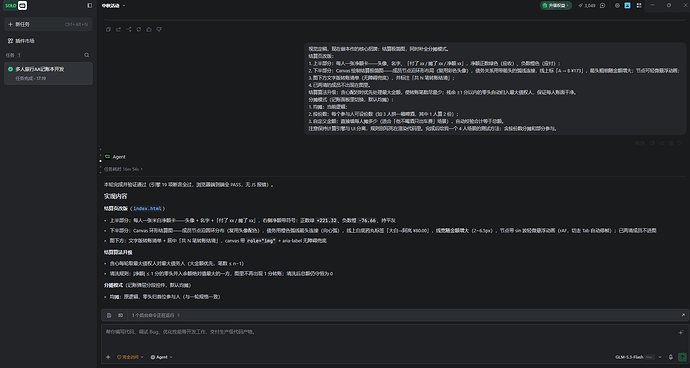Viewport: 690px width, 368px height.
Task: View the 3,049 credits counter
Action: (x=587, y=6)
